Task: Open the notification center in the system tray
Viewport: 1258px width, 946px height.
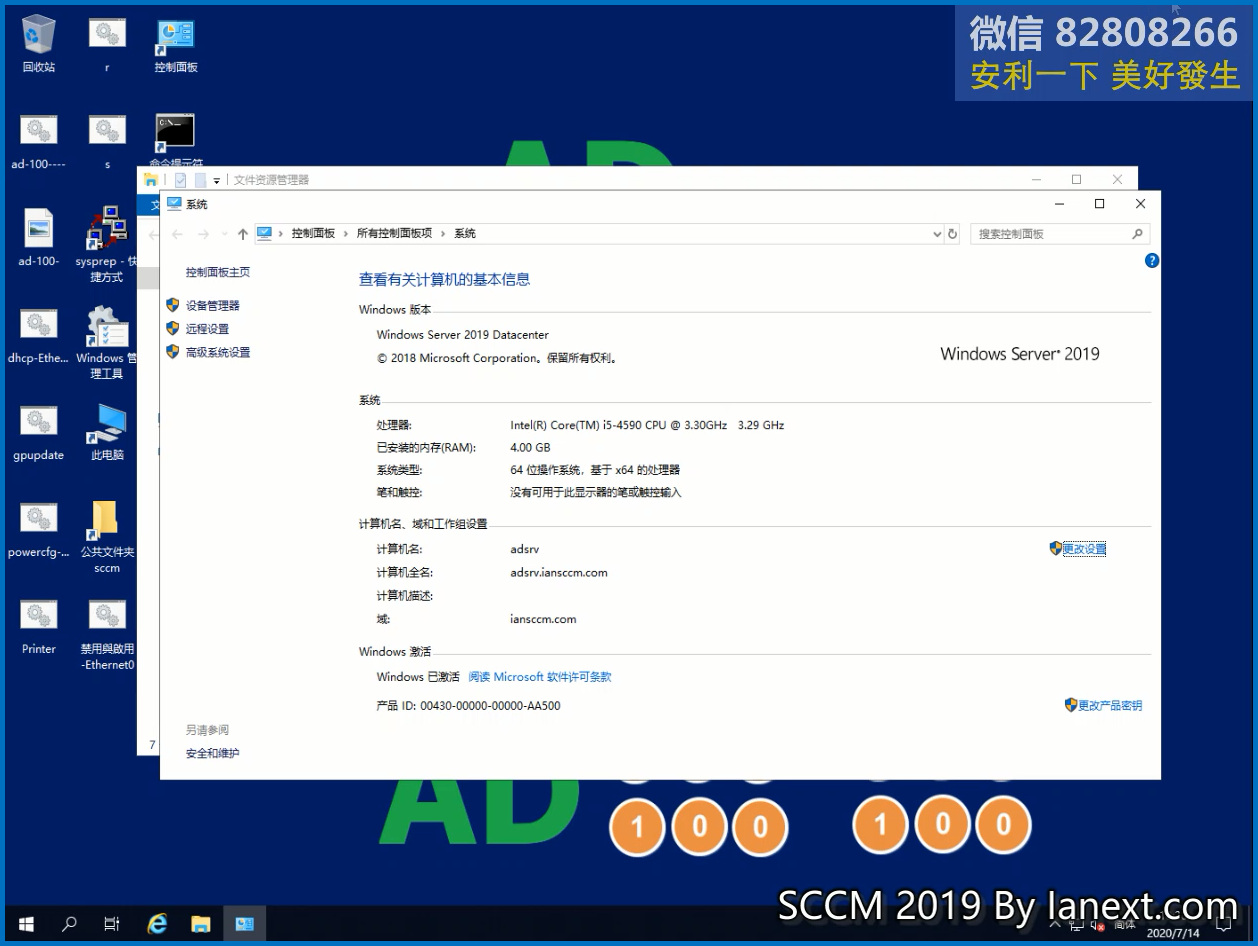Action: pos(1222,924)
